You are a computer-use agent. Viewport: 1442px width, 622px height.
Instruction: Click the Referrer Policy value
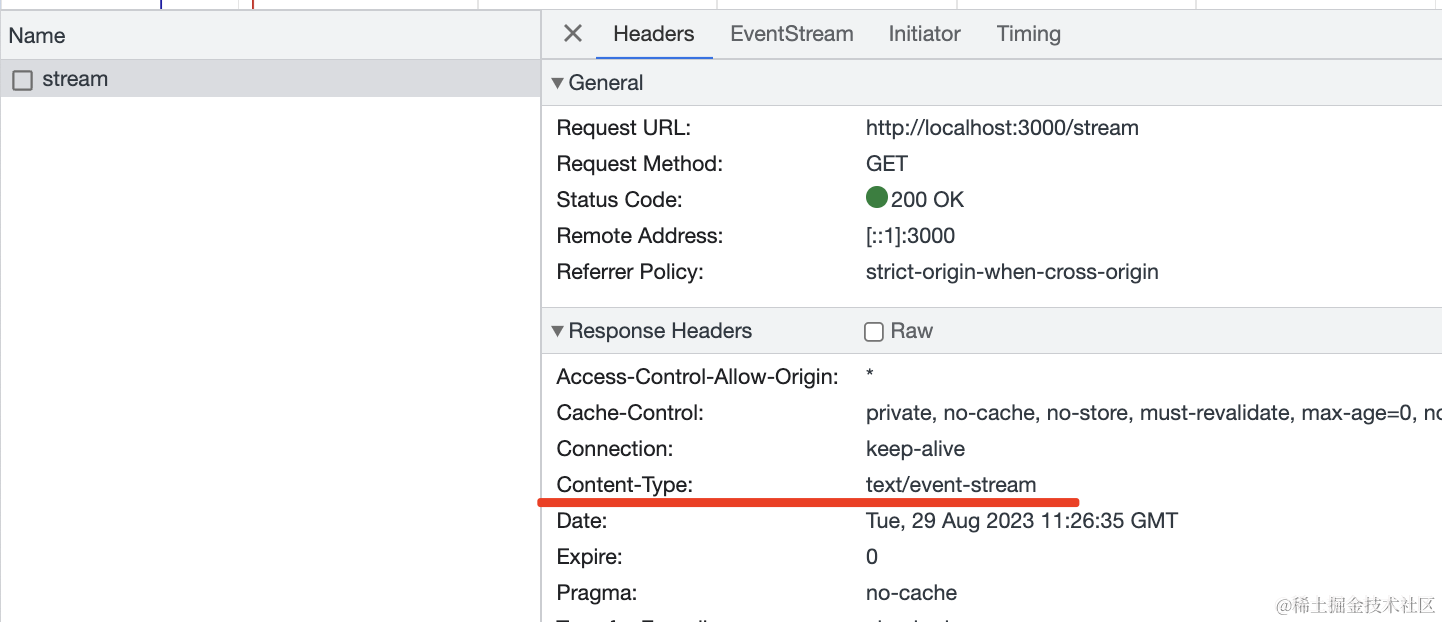(x=1012, y=272)
